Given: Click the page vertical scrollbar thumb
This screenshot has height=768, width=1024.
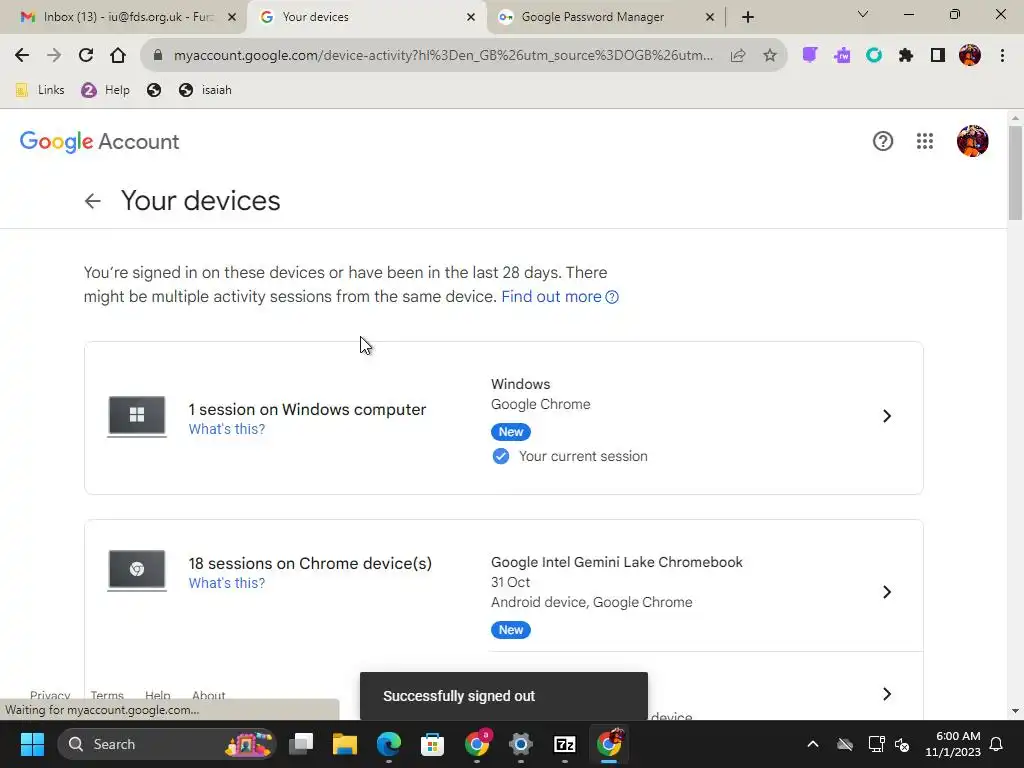Looking at the screenshot, I should point(1015,173).
